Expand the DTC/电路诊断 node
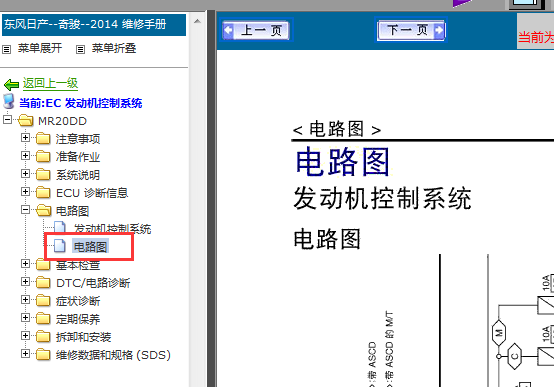Screen dimensions: 554x387 (25, 282)
